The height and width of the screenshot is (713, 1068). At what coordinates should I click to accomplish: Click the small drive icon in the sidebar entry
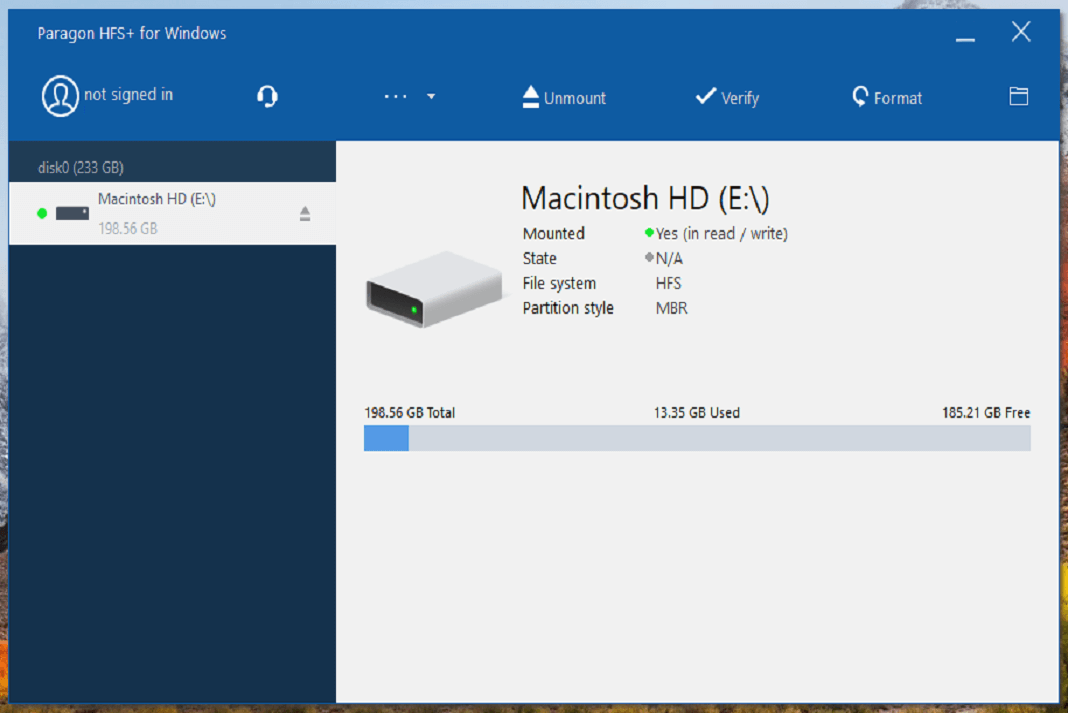tap(72, 213)
